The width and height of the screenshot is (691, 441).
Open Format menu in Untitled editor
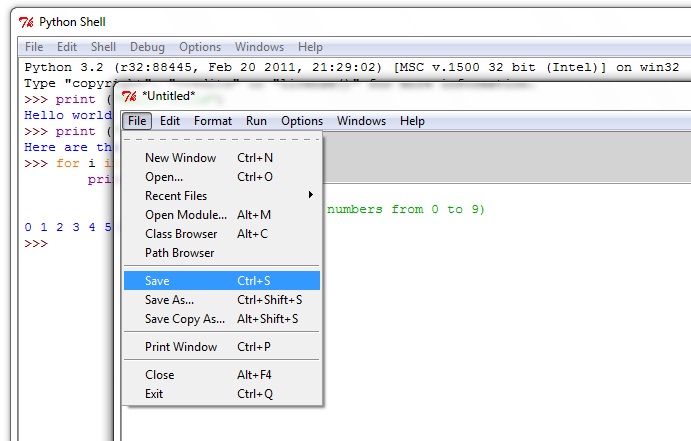[213, 121]
